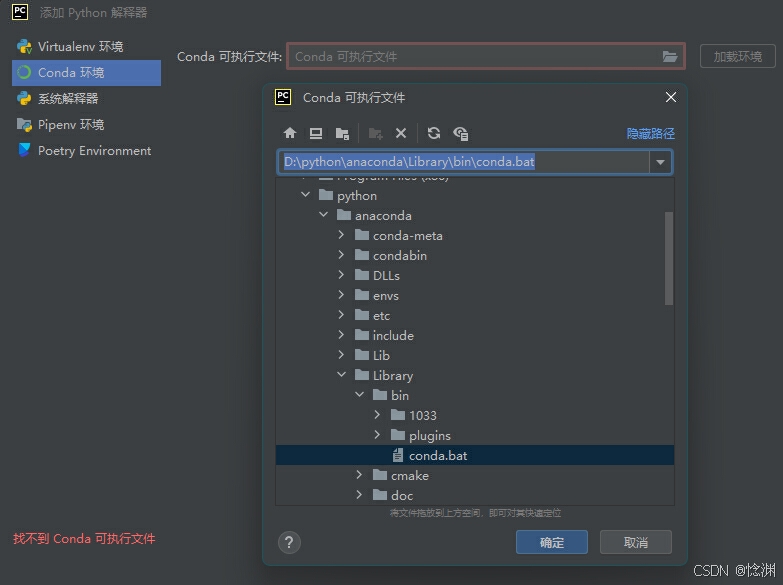Select the plugins folder row

pos(475,435)
